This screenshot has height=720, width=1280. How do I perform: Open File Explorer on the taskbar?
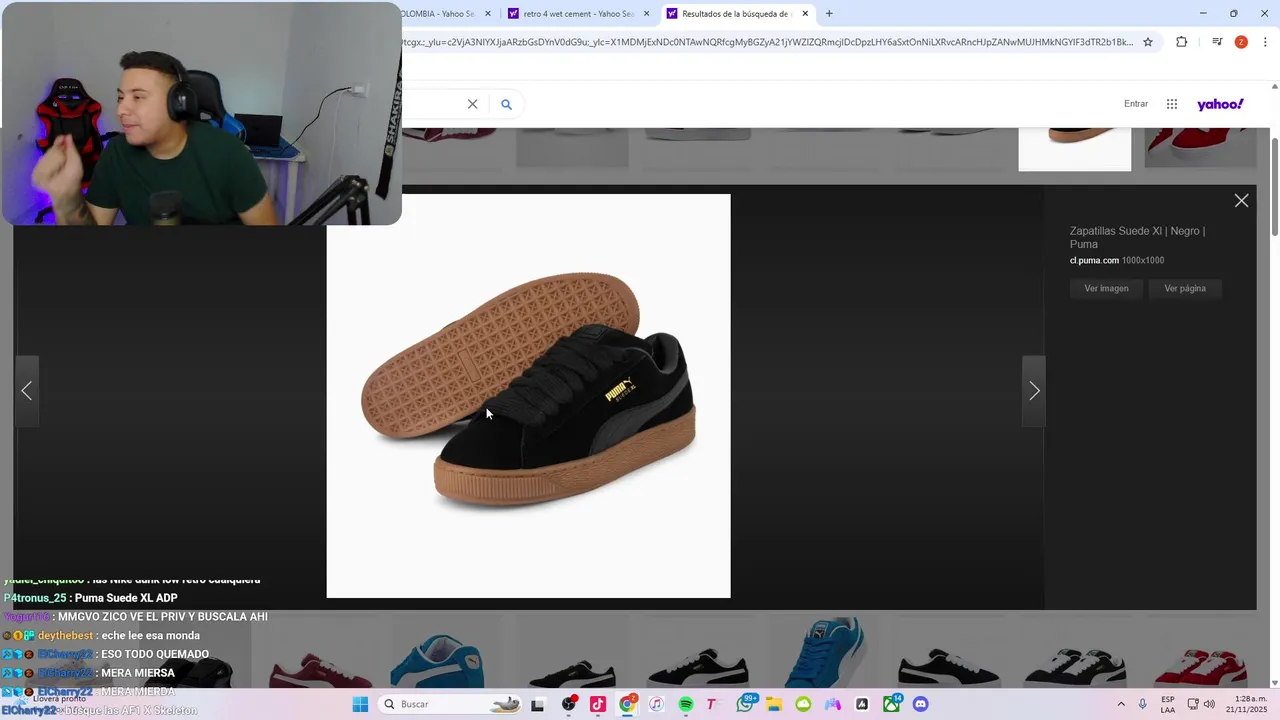[774, 704]
